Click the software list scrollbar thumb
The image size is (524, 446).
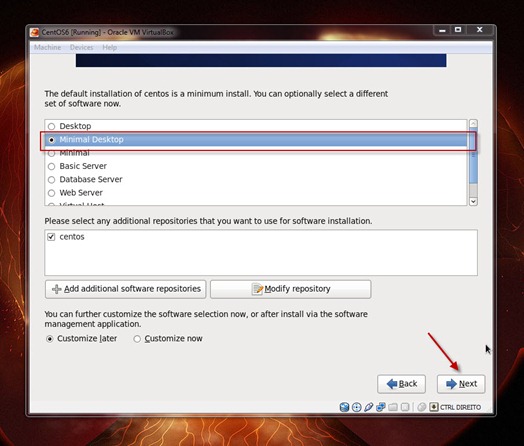click(473, 156)
